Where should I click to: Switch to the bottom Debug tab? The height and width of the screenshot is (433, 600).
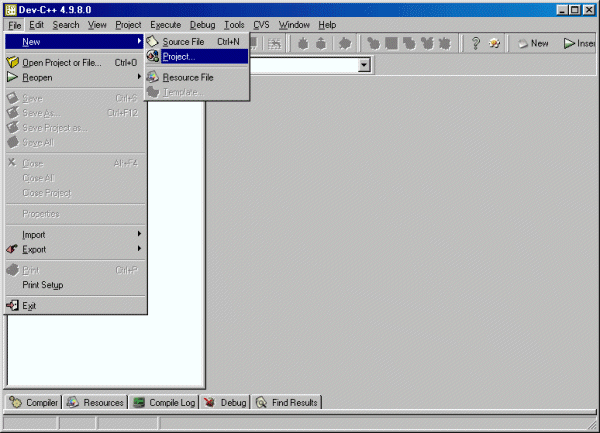point(225,402)
